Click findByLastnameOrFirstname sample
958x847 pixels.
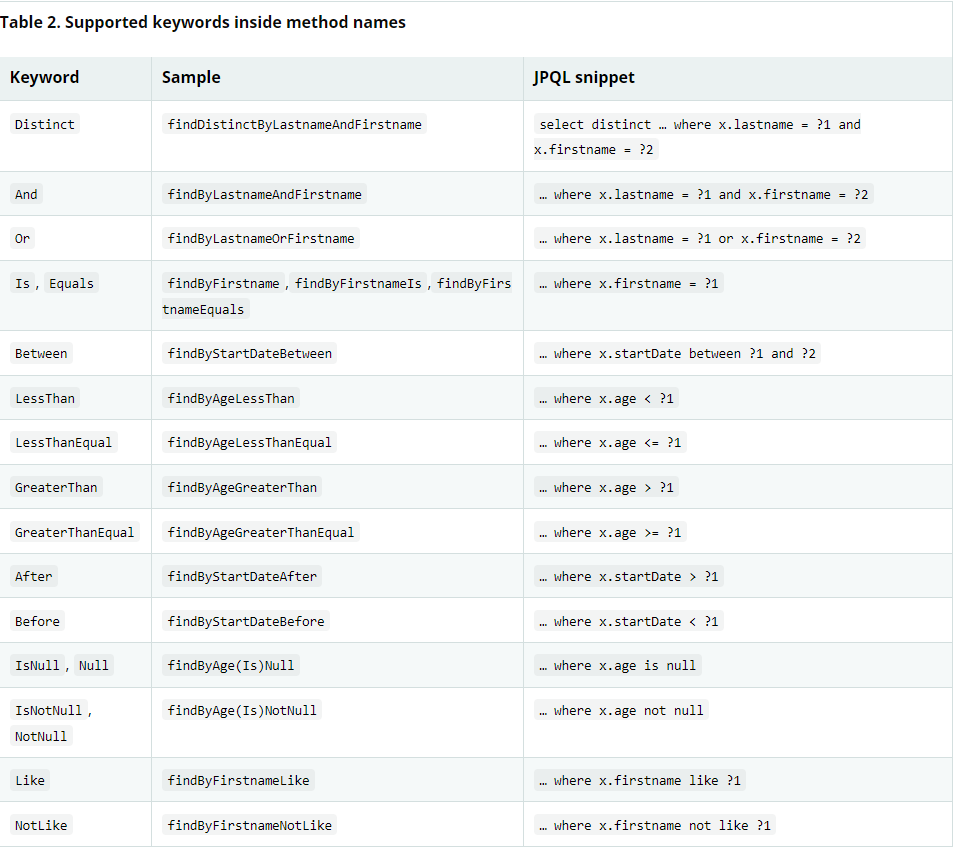point(261,238)
